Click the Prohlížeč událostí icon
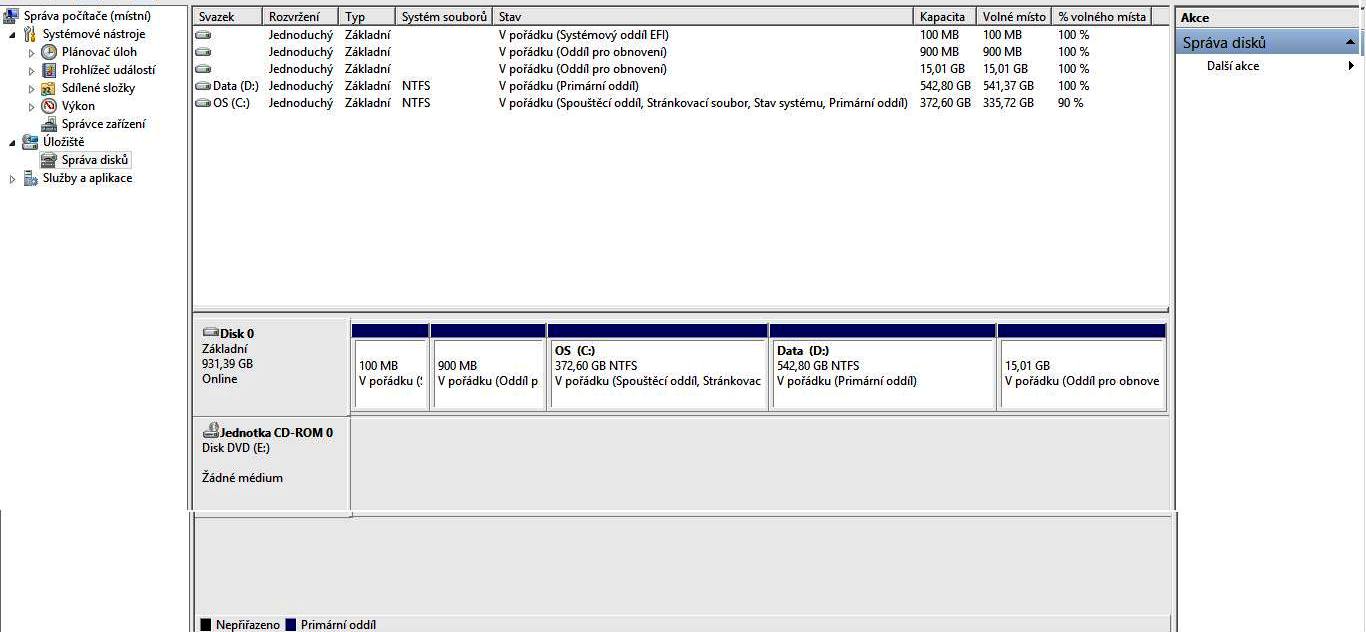Viewport: 1366px width, 632px height. coord(49,70)
